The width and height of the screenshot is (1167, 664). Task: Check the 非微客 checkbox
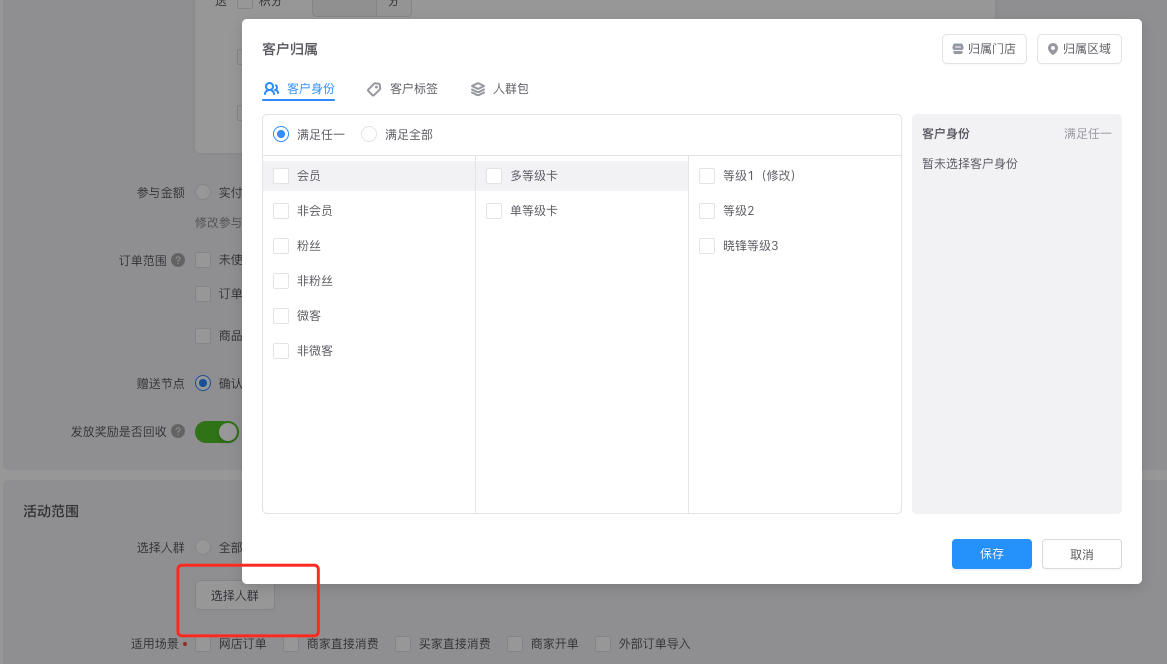pos(281,351)
